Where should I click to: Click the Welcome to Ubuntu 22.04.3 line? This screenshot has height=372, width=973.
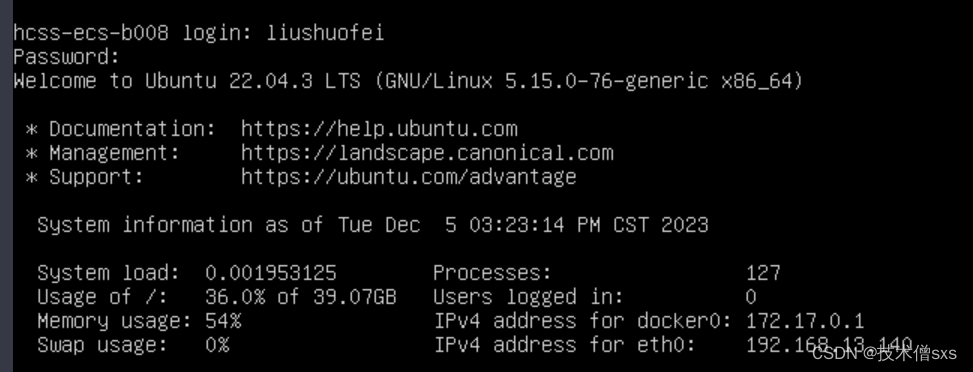[x=408, y=81]
